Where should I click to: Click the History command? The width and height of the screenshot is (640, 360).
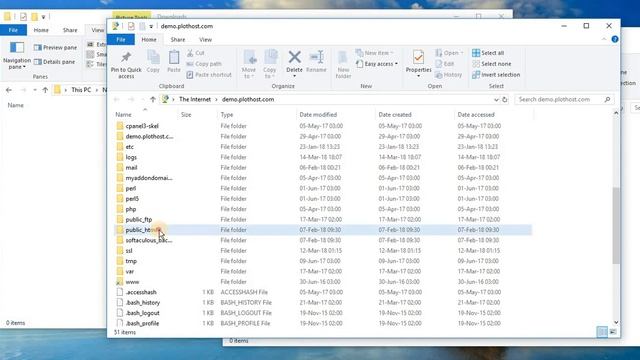(449, 75)
